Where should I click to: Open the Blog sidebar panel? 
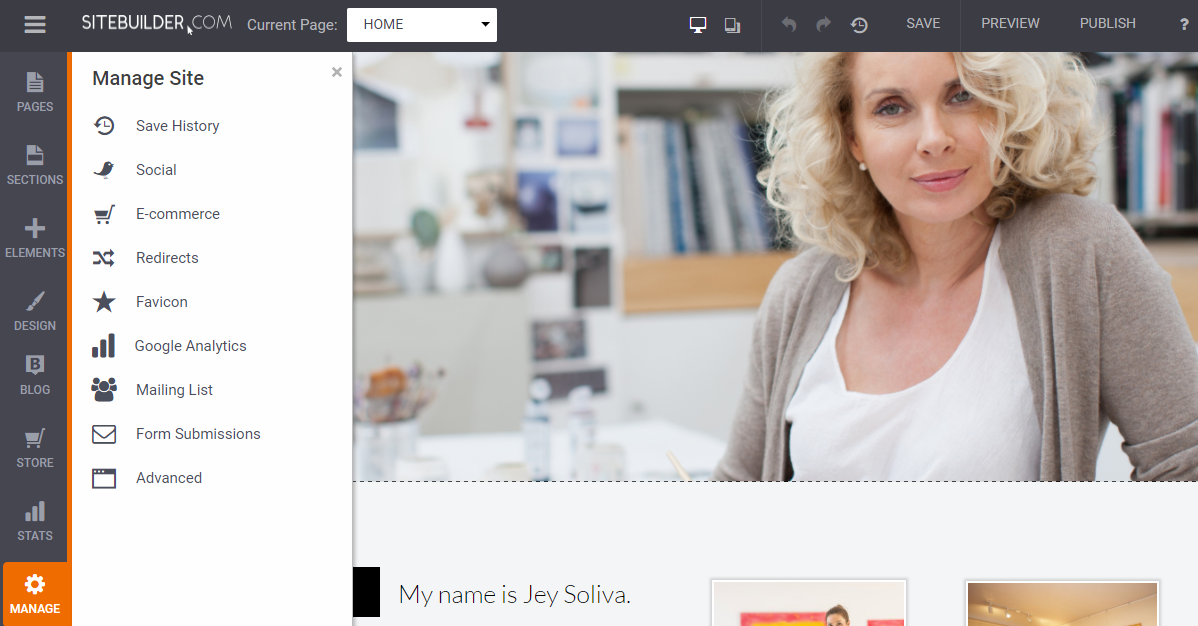[35, 375]
